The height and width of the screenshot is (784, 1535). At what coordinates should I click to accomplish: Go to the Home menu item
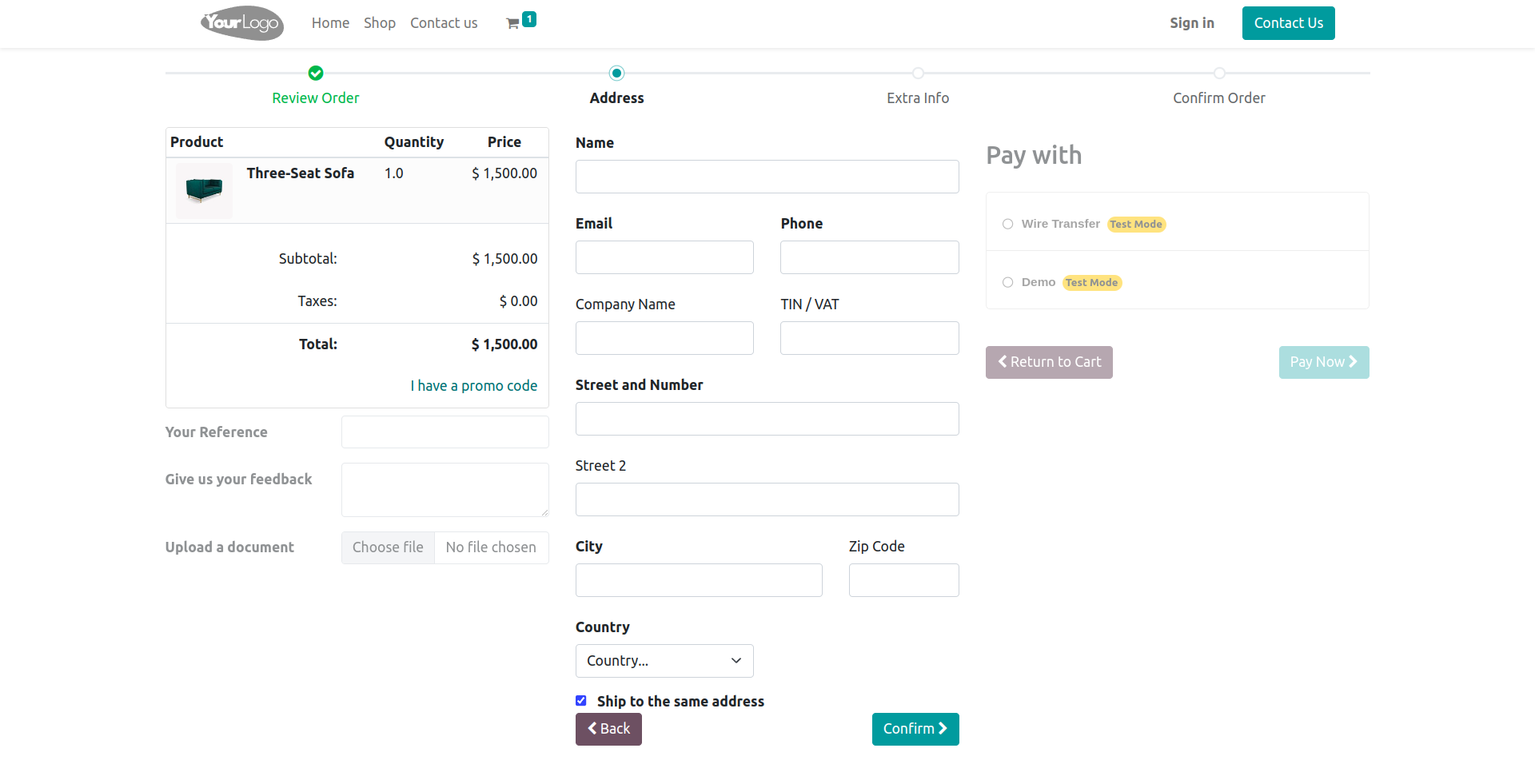(x=330, y=23)
